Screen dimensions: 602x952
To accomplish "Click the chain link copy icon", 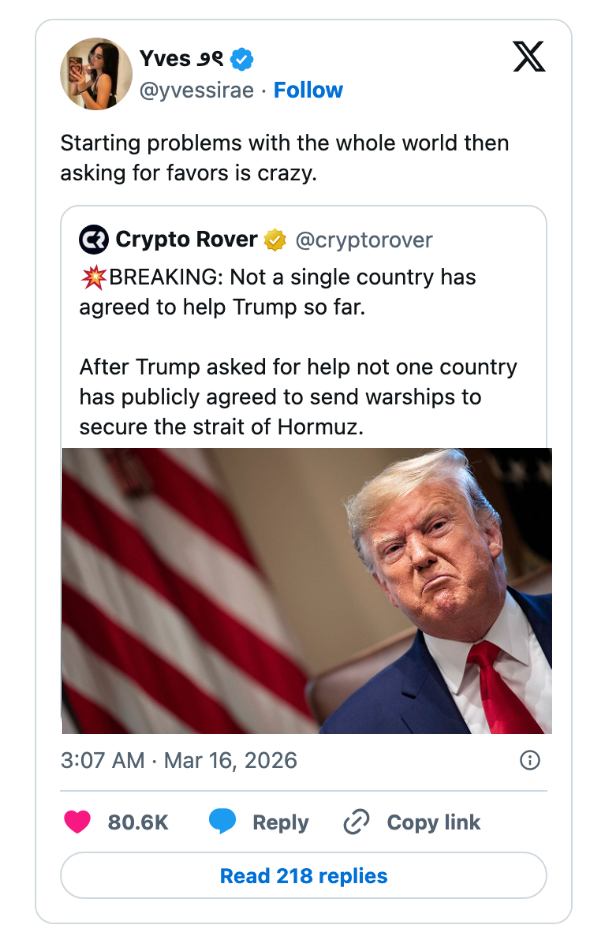I will click(356, 822).
